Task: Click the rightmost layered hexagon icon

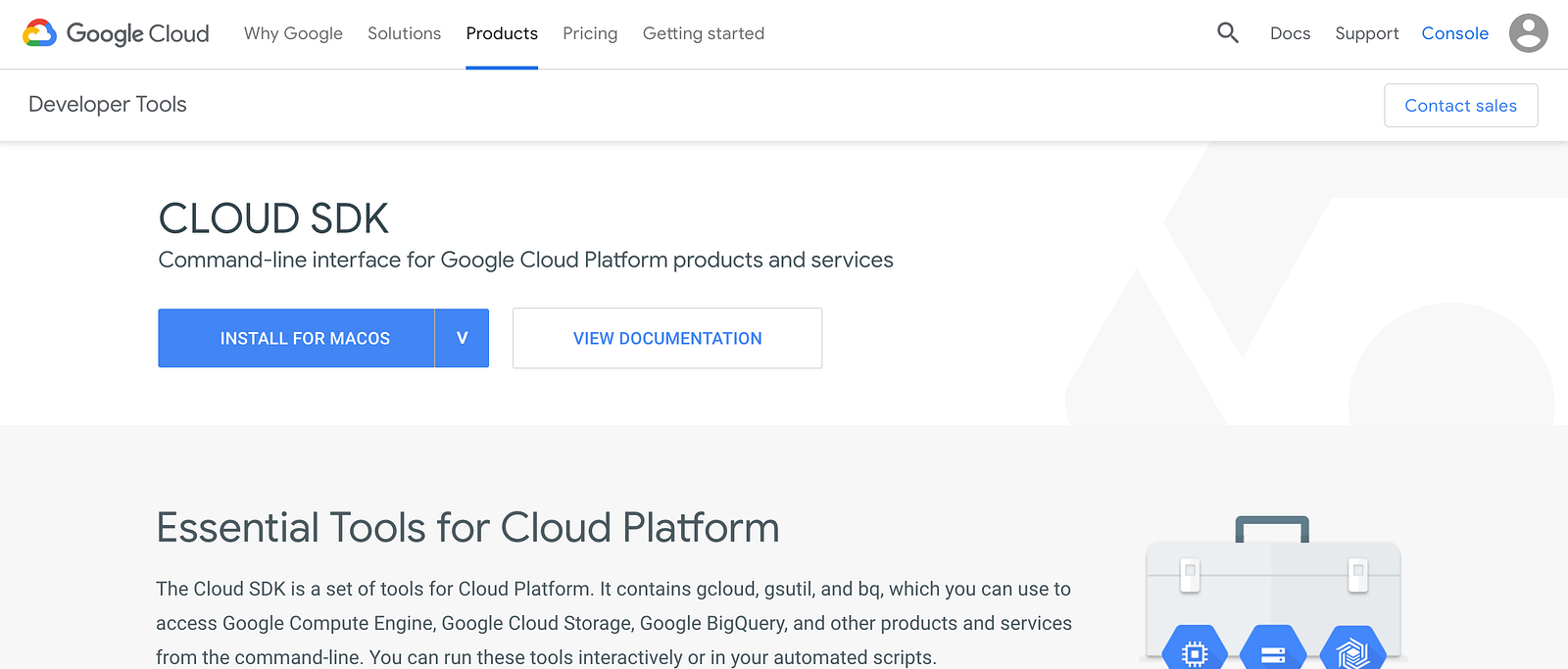Action: (1352, 650)
